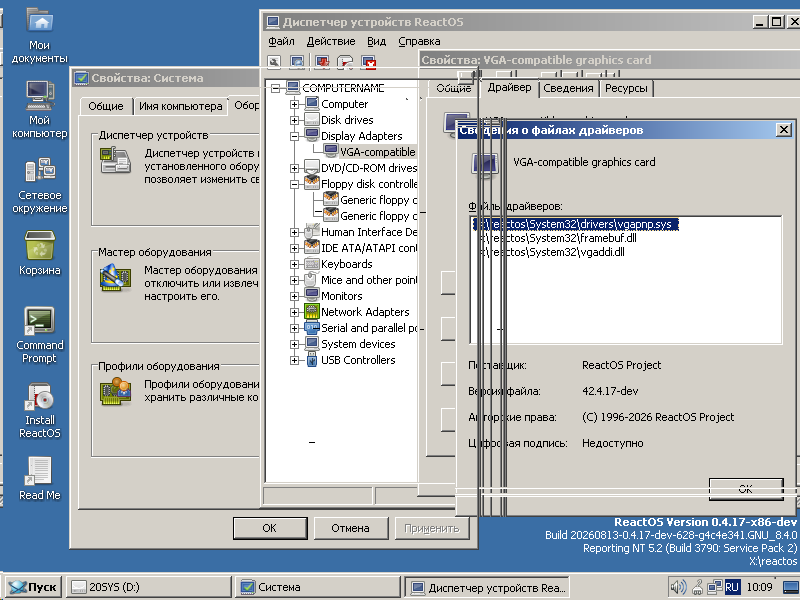Click the 42.4.17-dev file version value
Screen dimensions: 800x600
pos(610,391)
